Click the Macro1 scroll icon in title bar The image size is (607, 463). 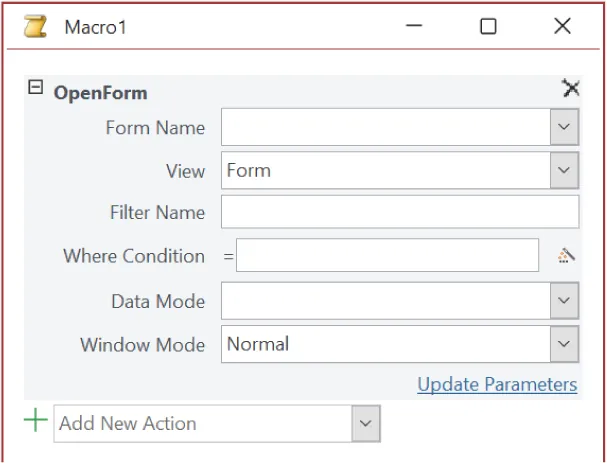click(35, 27)
